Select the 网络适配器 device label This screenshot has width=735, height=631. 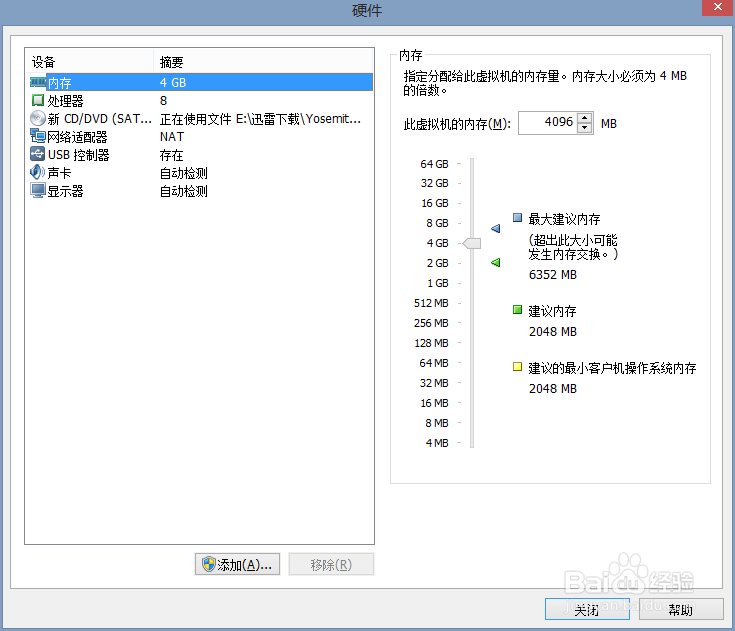click(77, 137)
